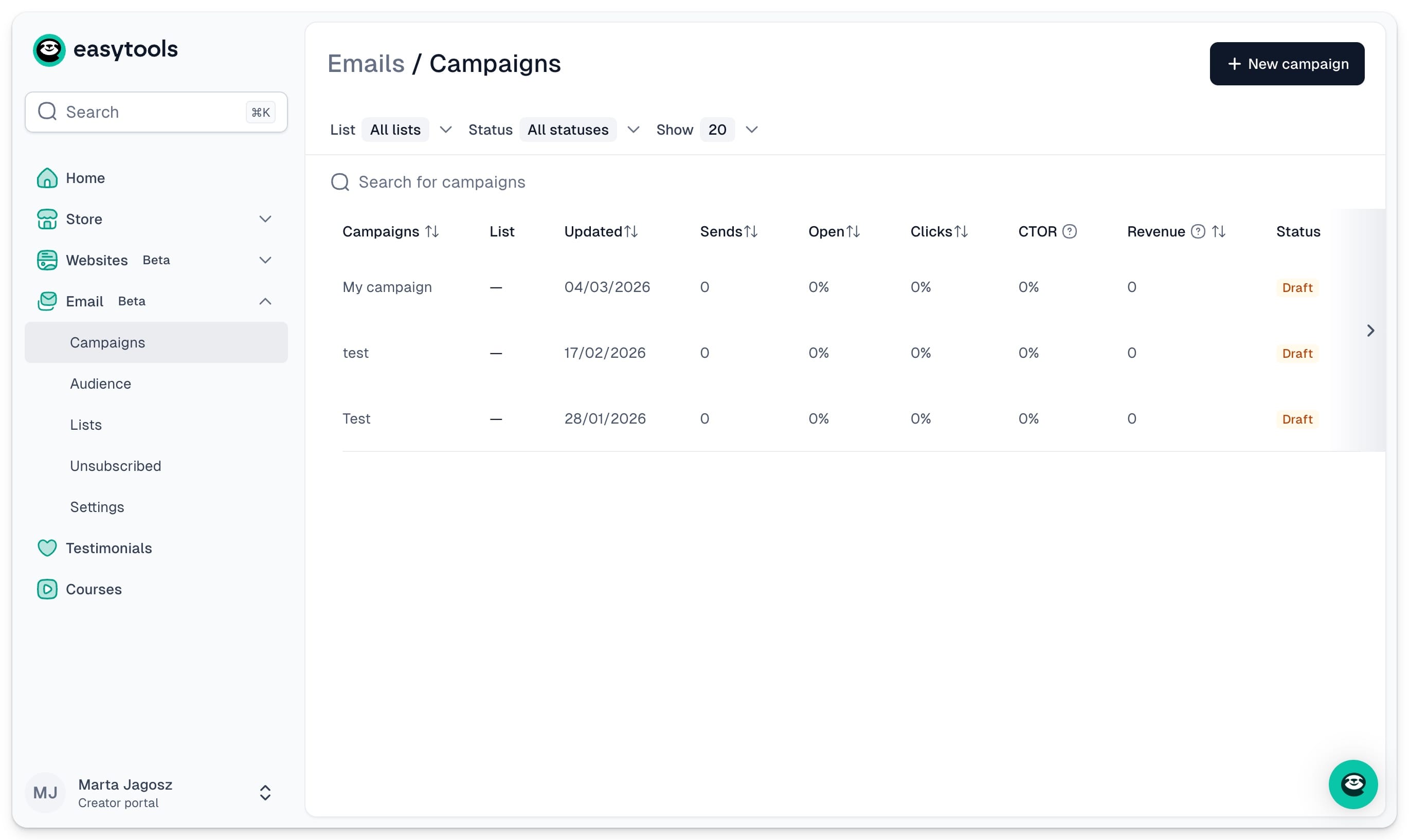Sort table by Sends column arrows
Viewport: 1409px width, 840px height.
751,231
